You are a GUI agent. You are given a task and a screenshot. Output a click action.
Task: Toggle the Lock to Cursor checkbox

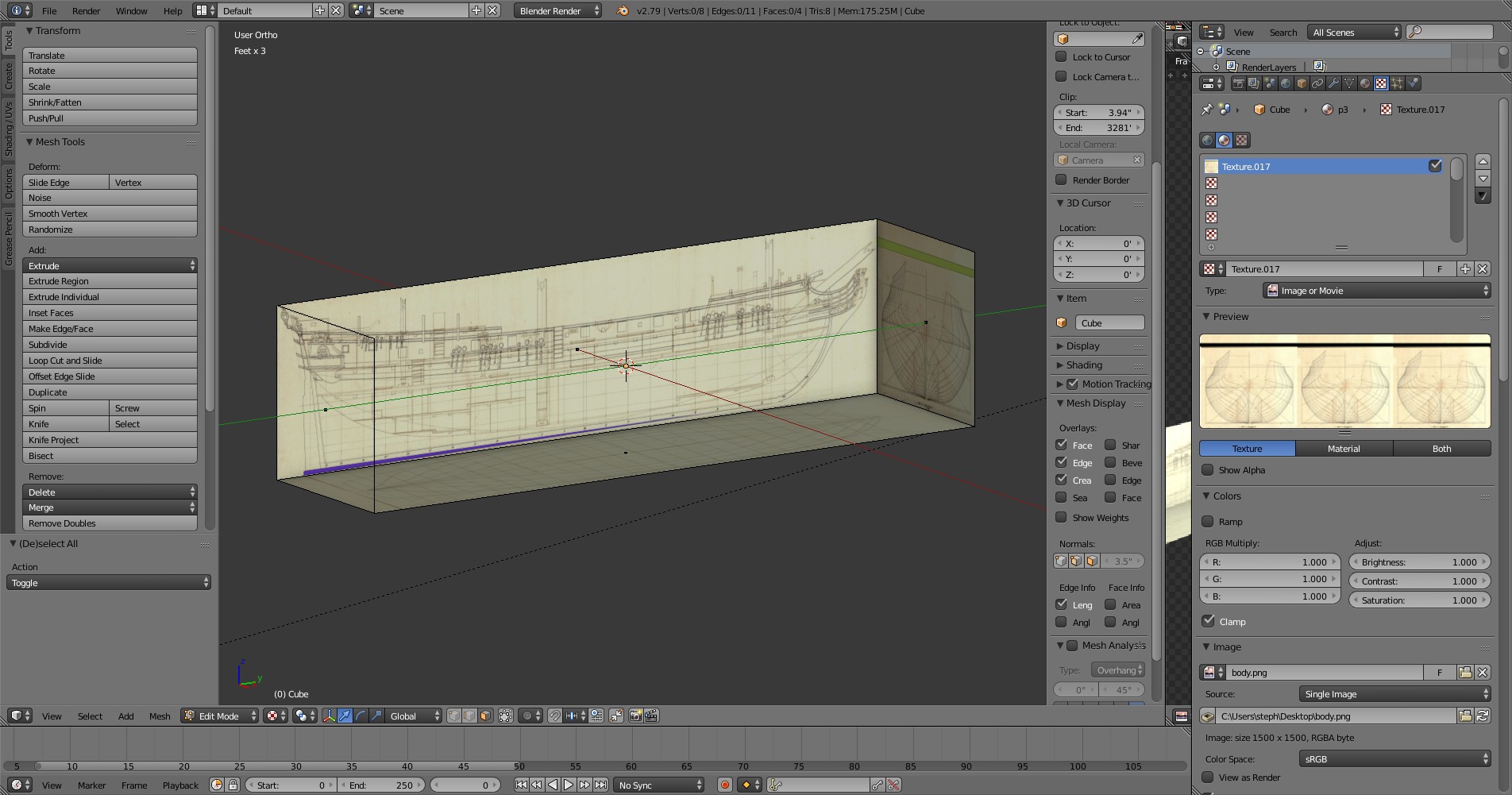1061,57
